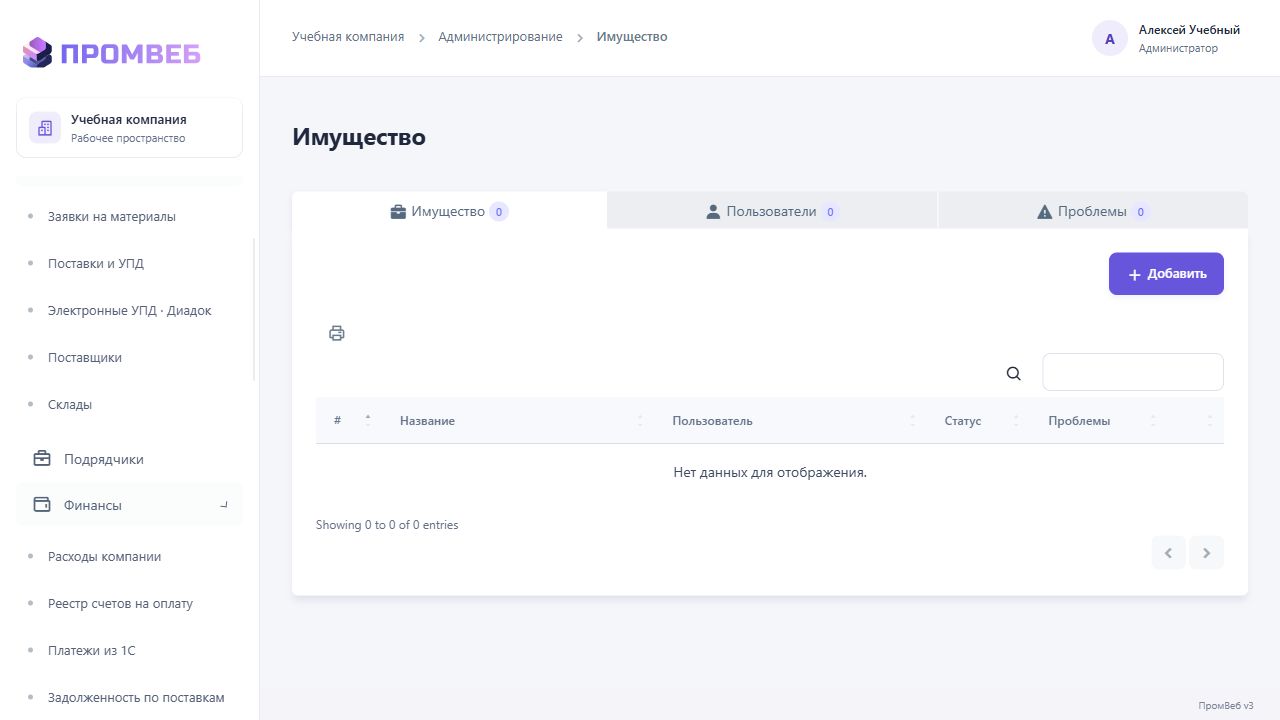
Task: Open Склады page
Action: (x=70, y=404)
